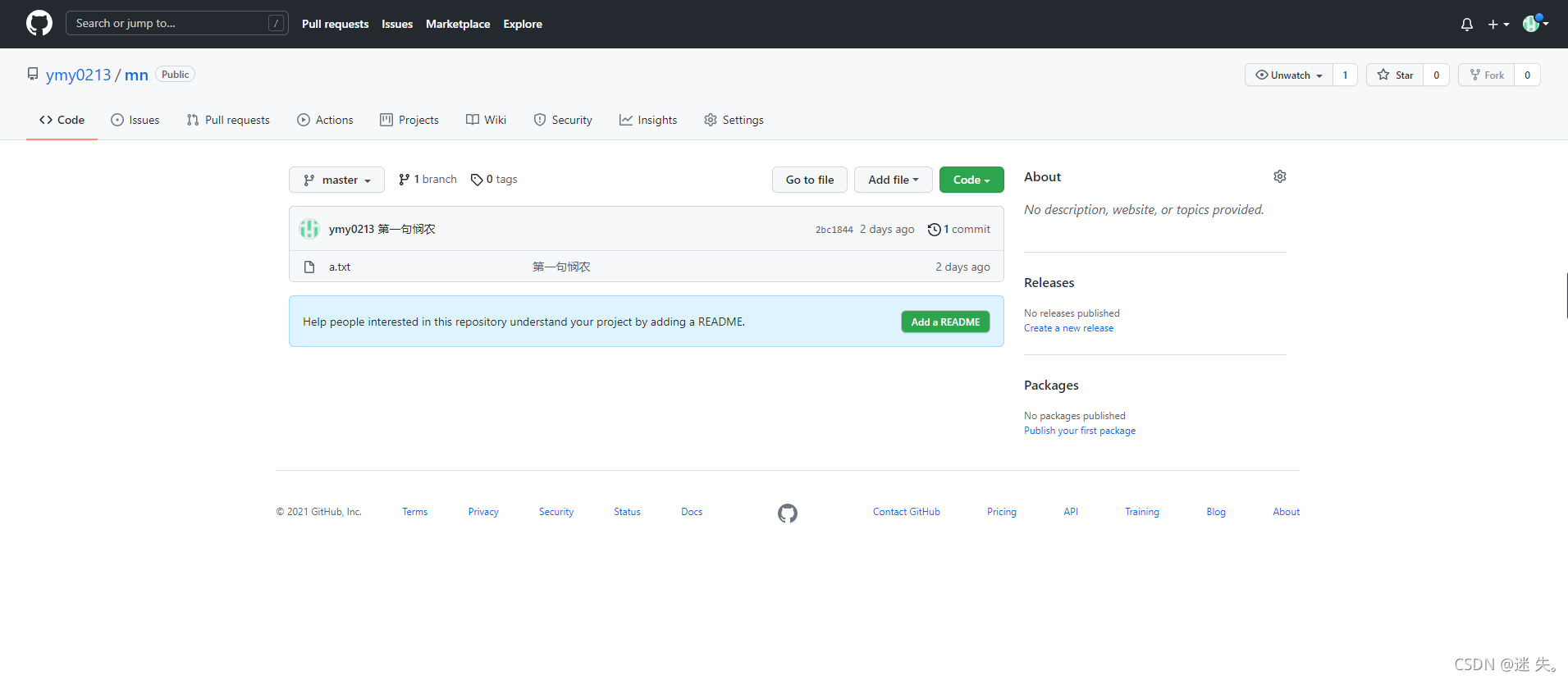Open the a.txt row commit message

coord(561,267)
